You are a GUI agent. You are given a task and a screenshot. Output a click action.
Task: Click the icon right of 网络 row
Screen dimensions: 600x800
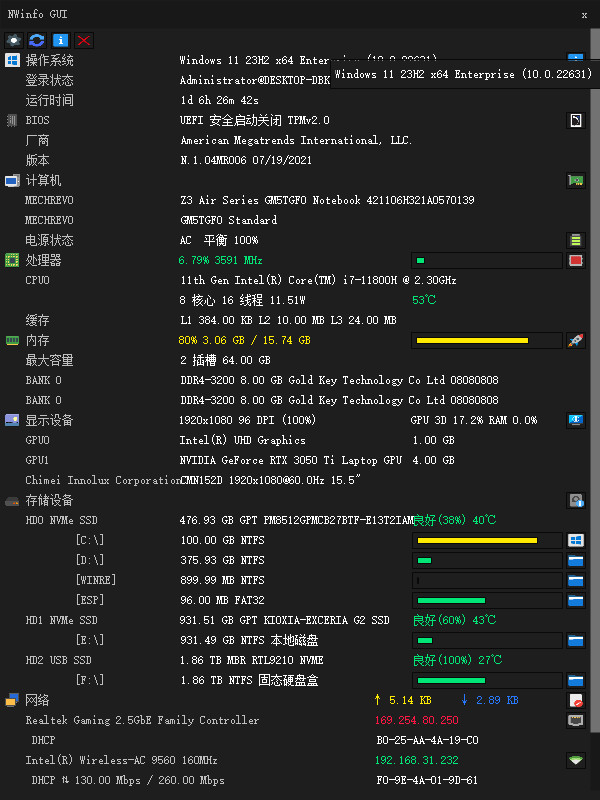(576, 701)
